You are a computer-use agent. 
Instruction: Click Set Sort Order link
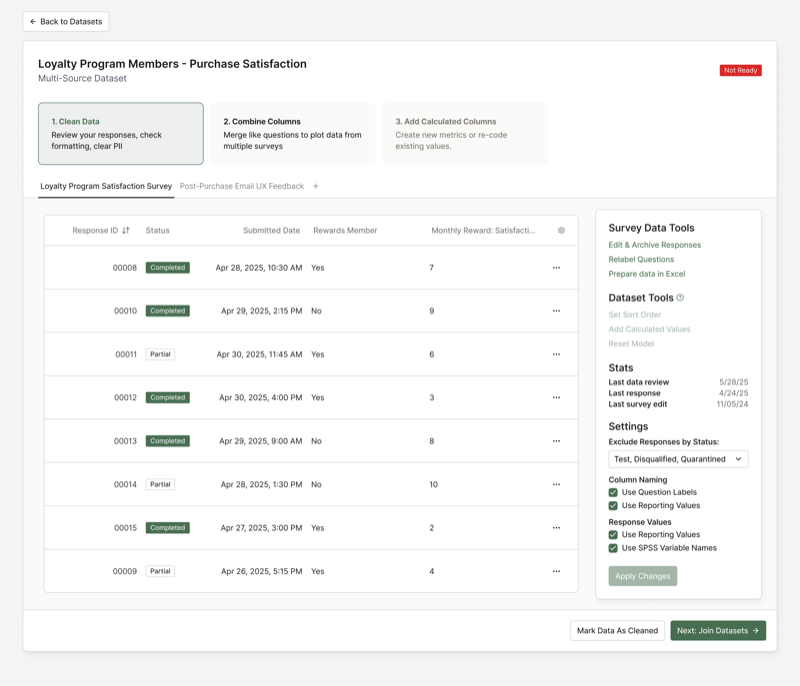[x=634, y=315]
